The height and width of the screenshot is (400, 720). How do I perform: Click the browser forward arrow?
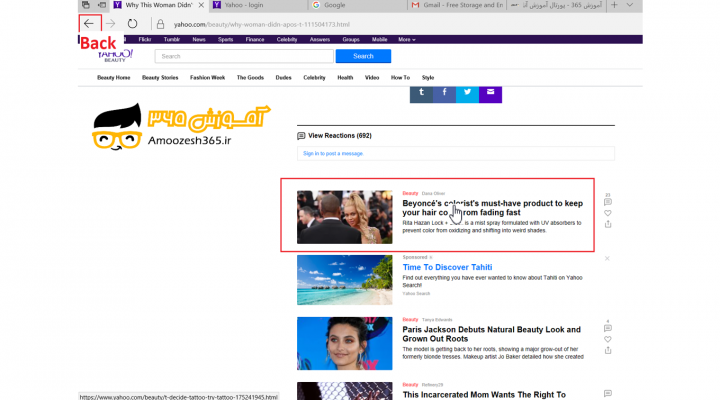pos(111,24)
